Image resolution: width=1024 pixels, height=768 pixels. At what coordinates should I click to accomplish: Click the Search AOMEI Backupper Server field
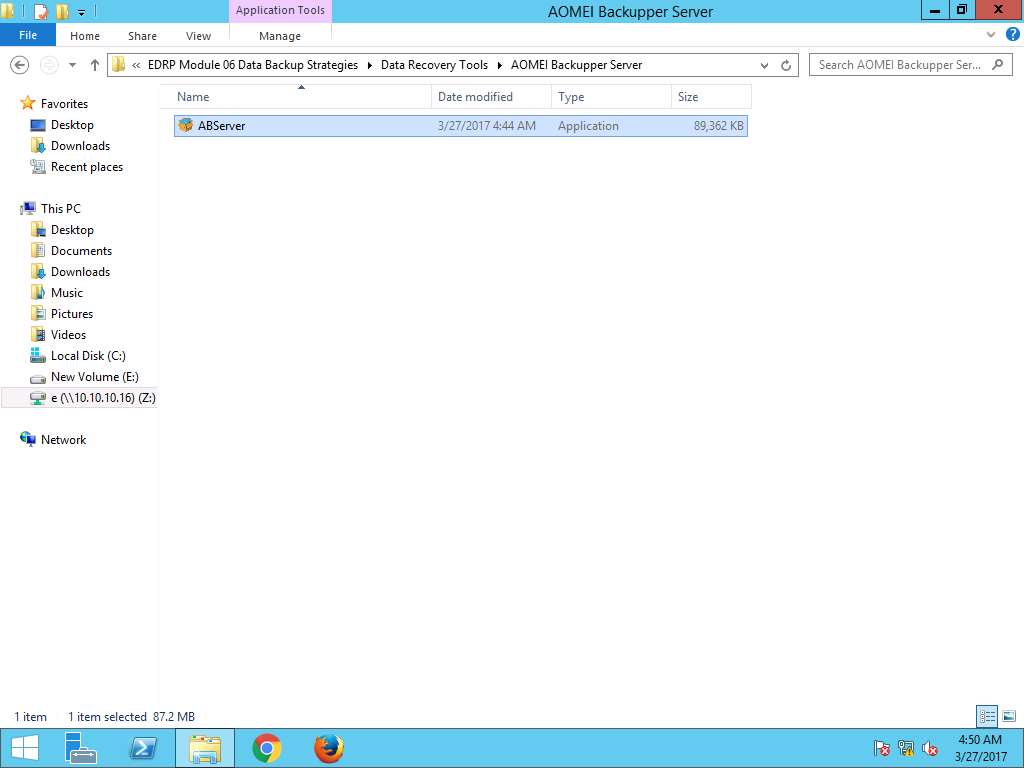tap(910, 65)
